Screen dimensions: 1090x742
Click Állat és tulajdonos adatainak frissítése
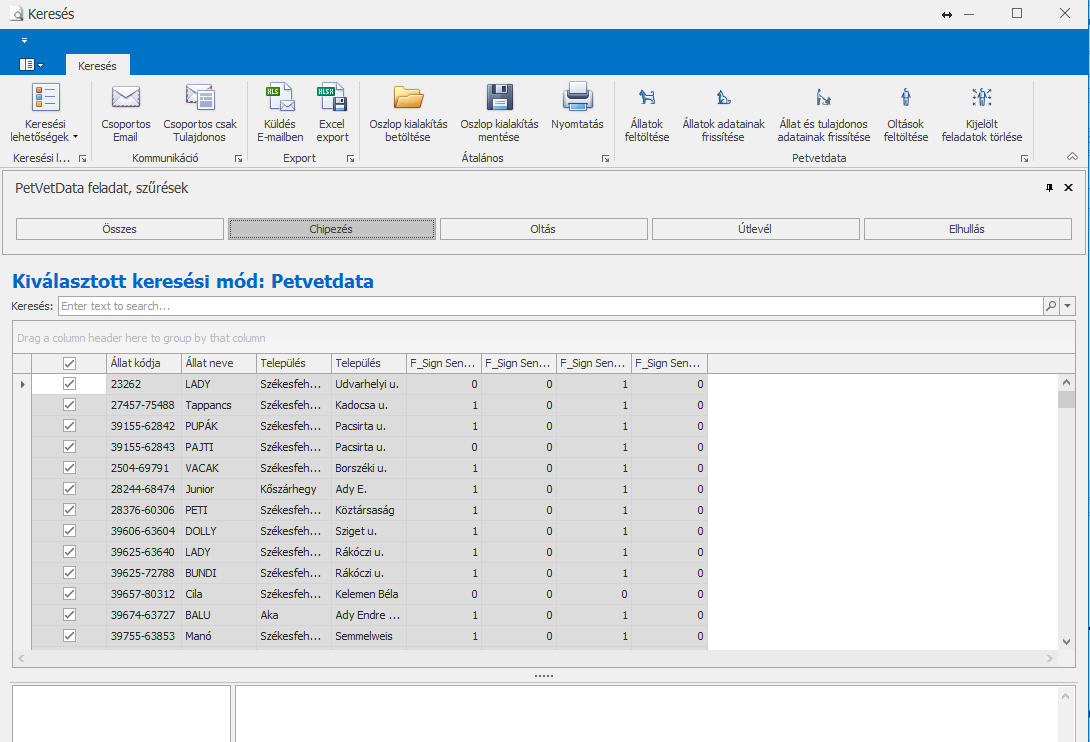point(824,113)
